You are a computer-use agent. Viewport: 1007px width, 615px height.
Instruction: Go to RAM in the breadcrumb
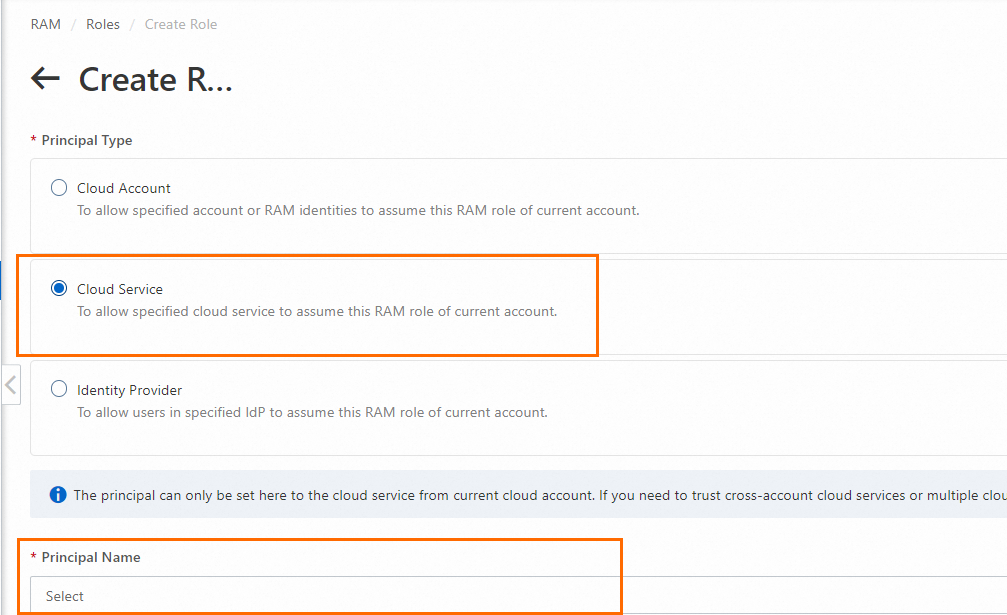pos(46,24)
